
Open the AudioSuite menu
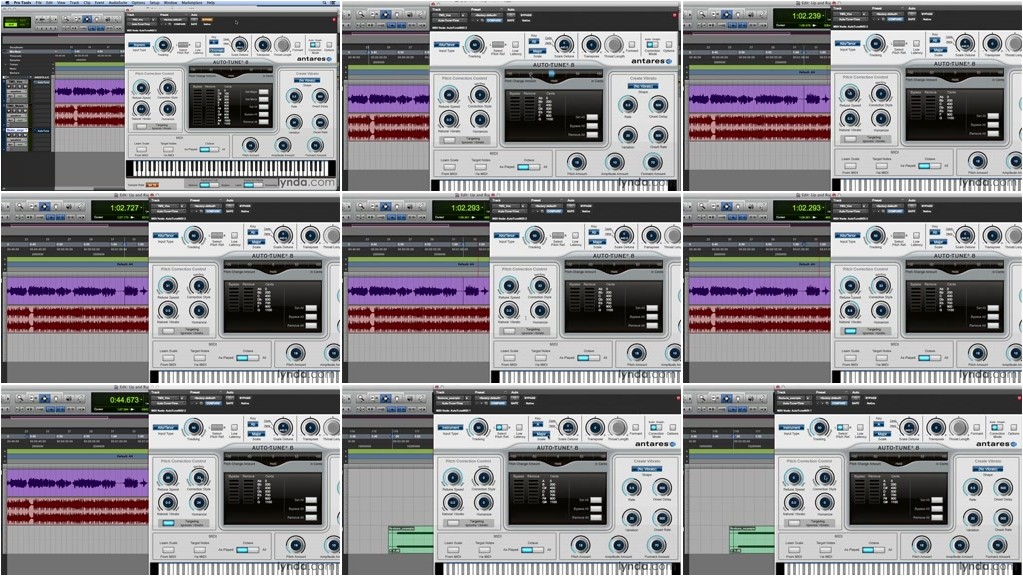pos(118,3)
